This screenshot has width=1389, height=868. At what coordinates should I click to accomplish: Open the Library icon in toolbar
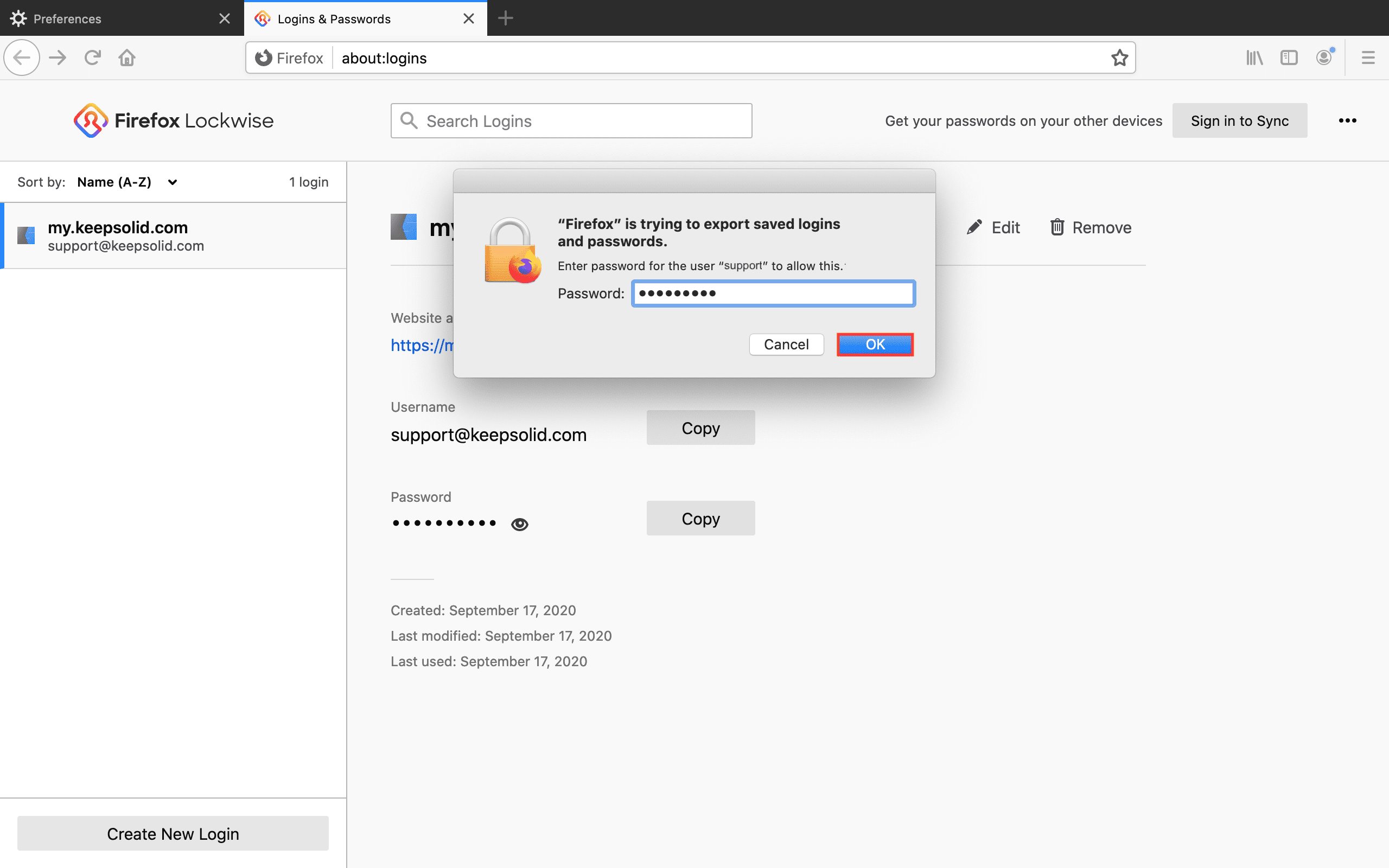(x=1254, y=58)
